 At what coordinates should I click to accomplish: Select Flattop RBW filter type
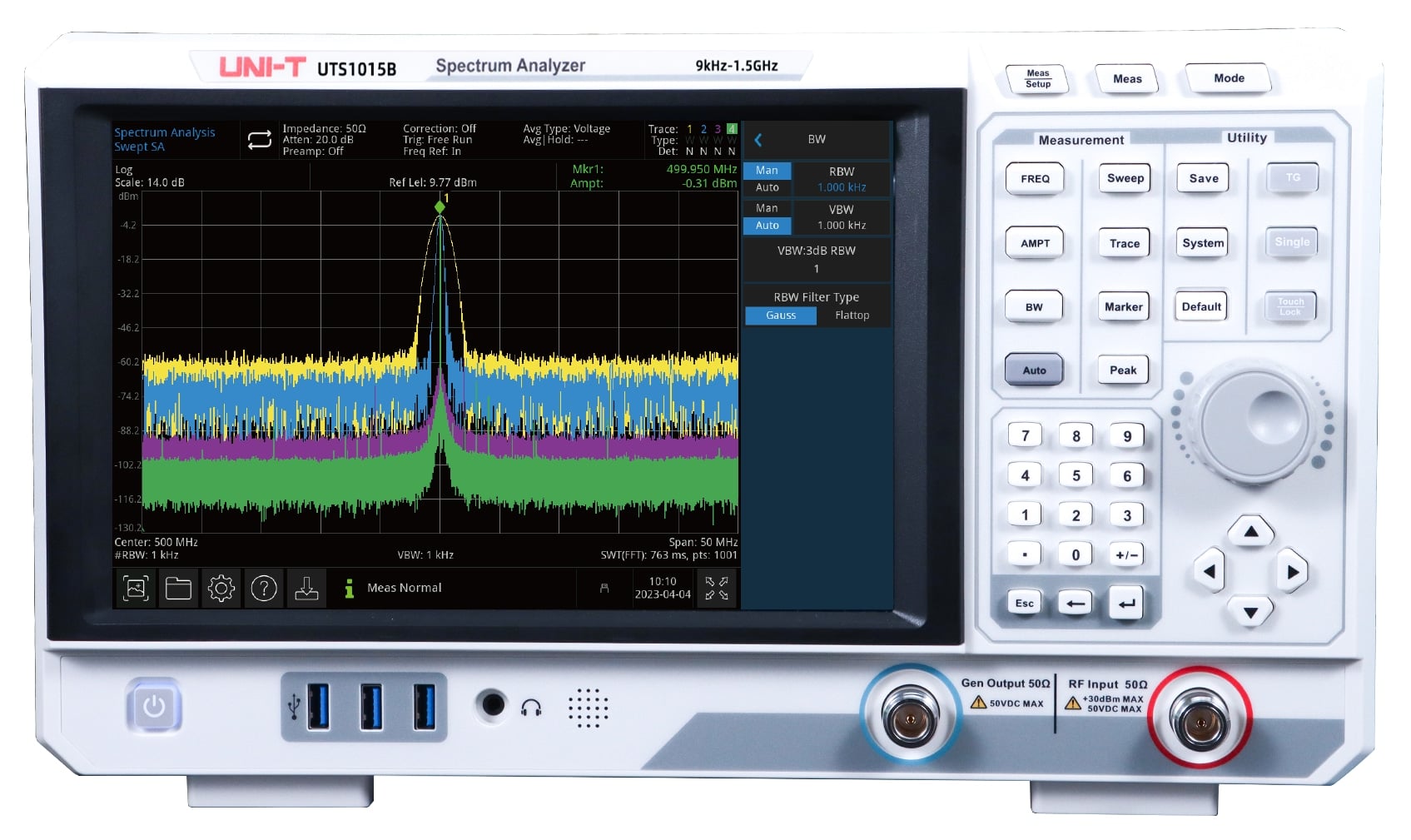[x=852, y=316]
